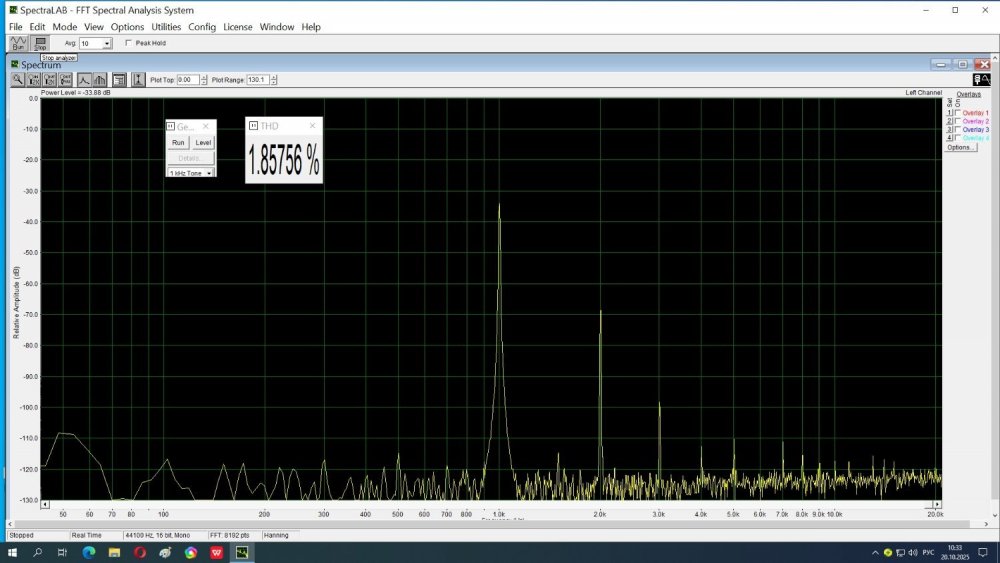Enable Overlay 3 checkbox
1000x563 pixels.
coord(958,130)
